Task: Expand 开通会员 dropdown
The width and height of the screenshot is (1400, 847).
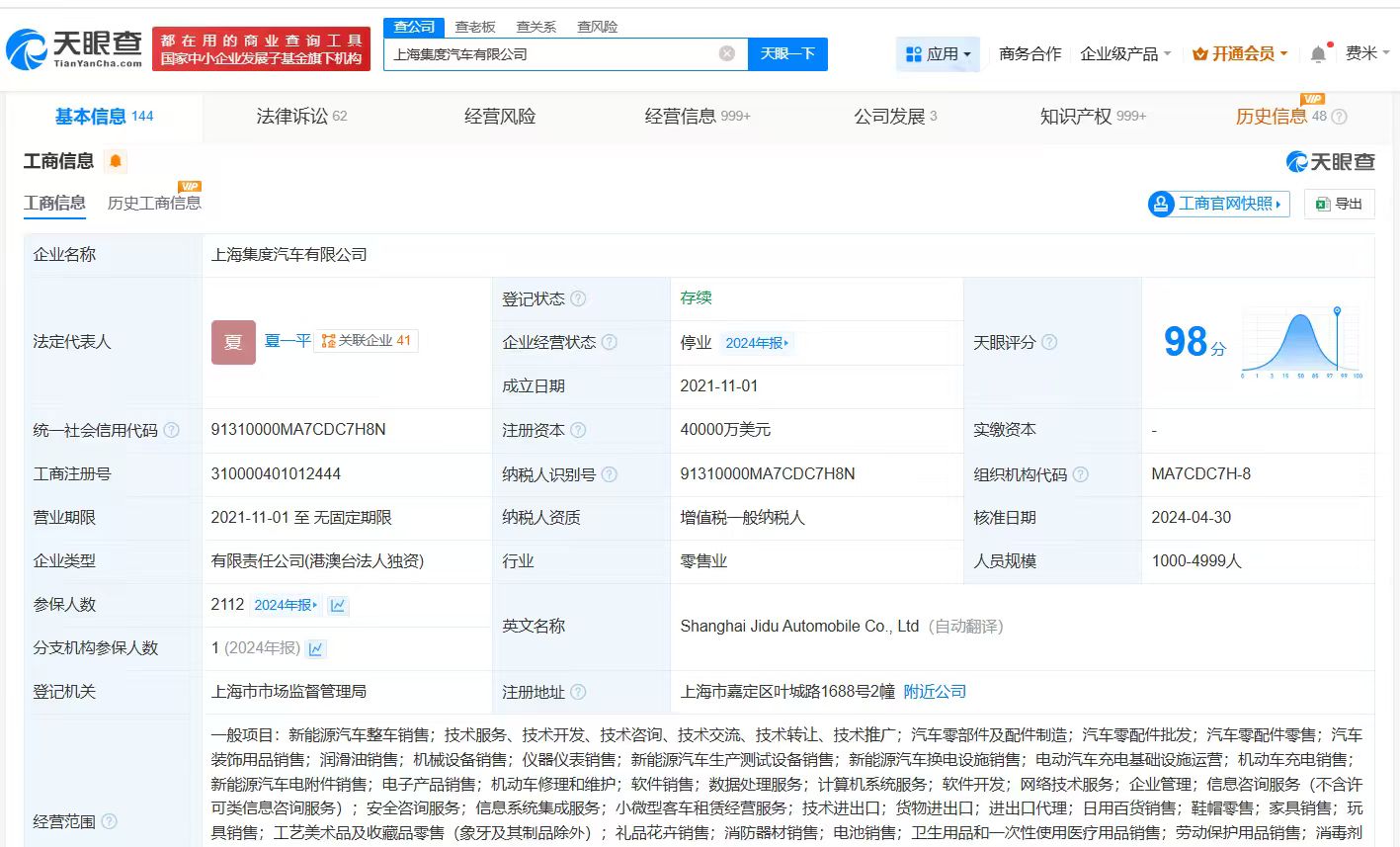Action: coord(1240,53)
